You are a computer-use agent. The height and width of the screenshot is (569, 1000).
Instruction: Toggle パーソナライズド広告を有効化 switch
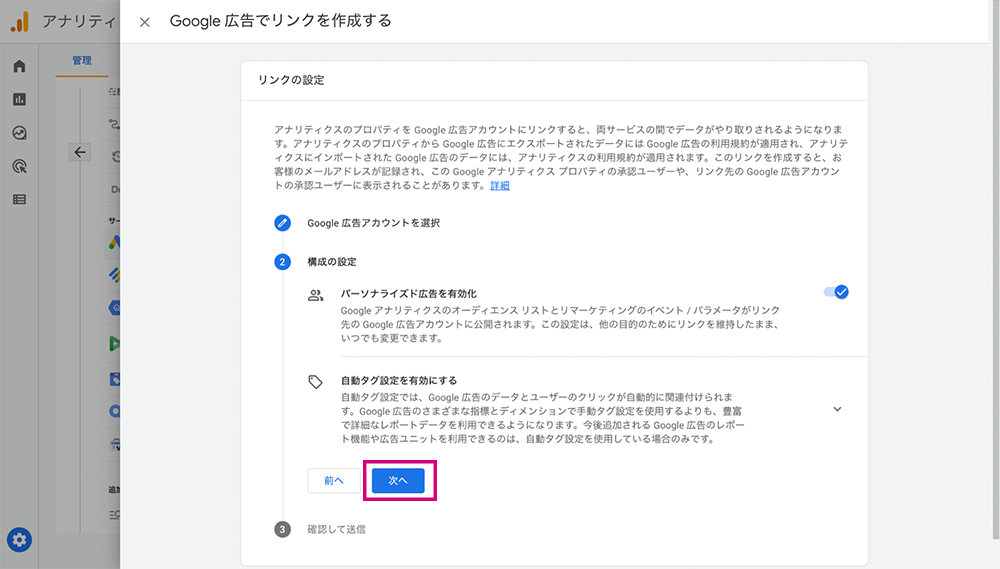coord(836,292)
